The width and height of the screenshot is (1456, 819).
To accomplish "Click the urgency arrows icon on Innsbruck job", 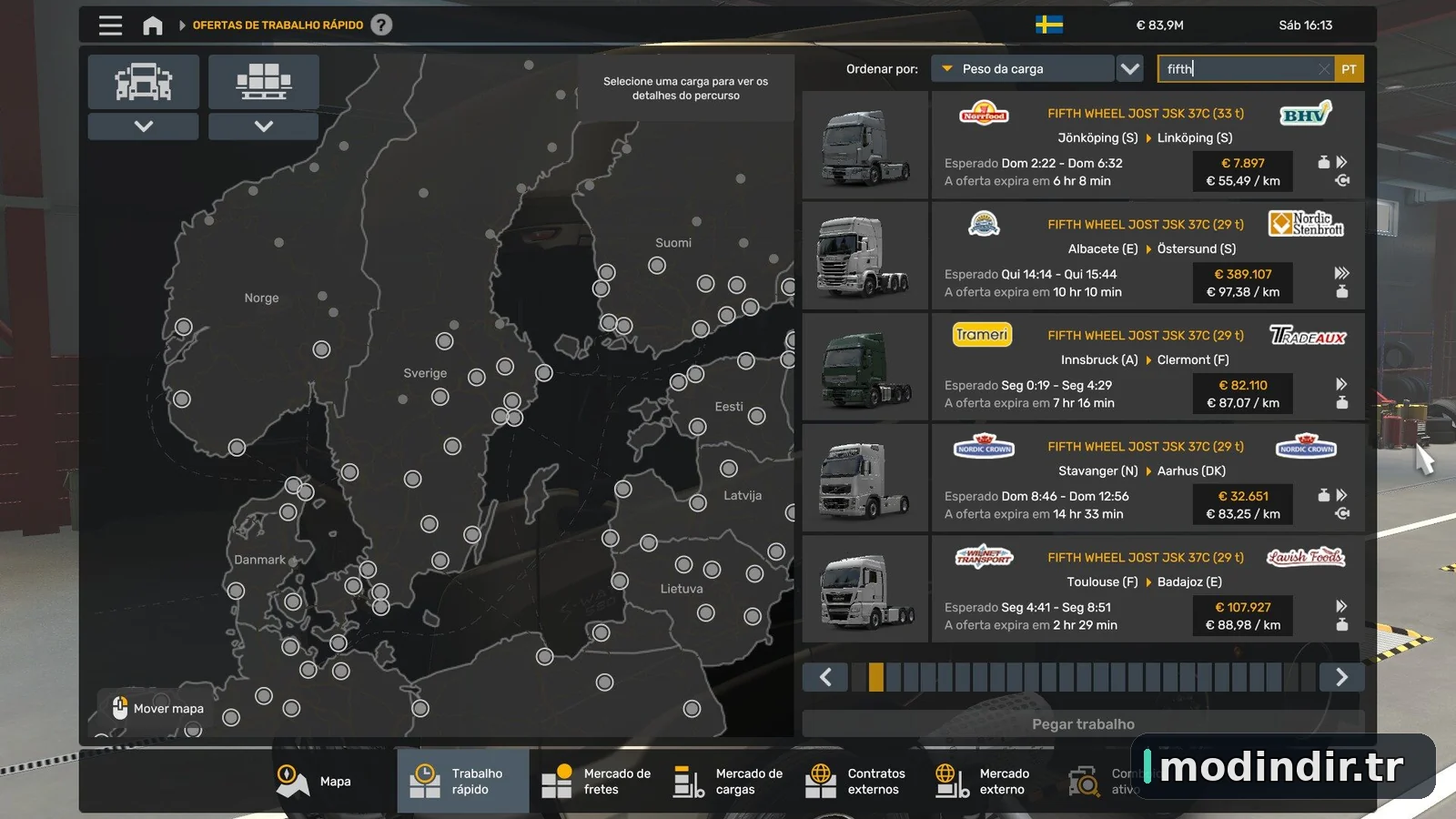I will click(x=1341, y=384).
